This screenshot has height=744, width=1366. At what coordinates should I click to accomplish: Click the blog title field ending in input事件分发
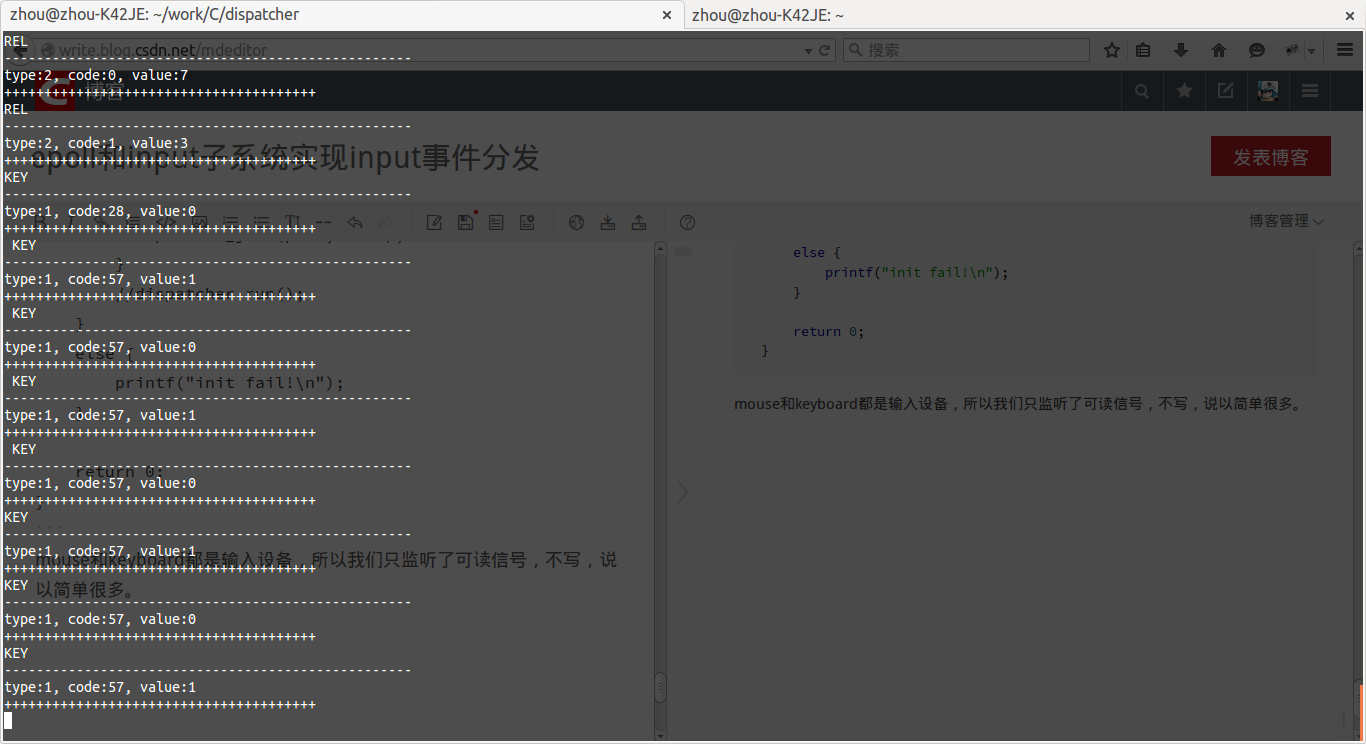click(287, 157)
